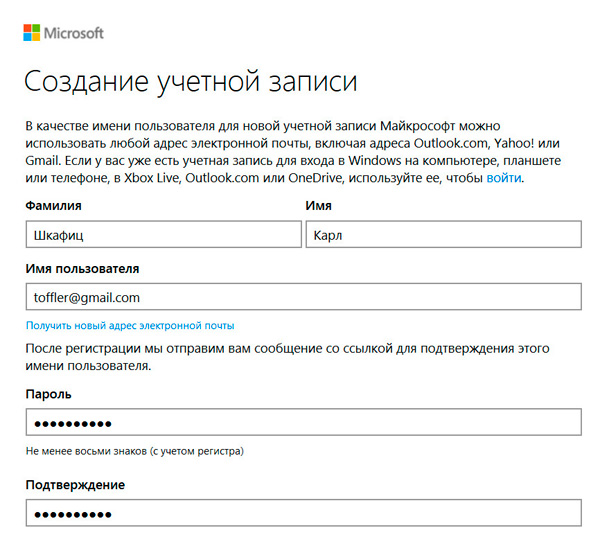Click the Microsoft wordmark text

(x=74, y=33)
